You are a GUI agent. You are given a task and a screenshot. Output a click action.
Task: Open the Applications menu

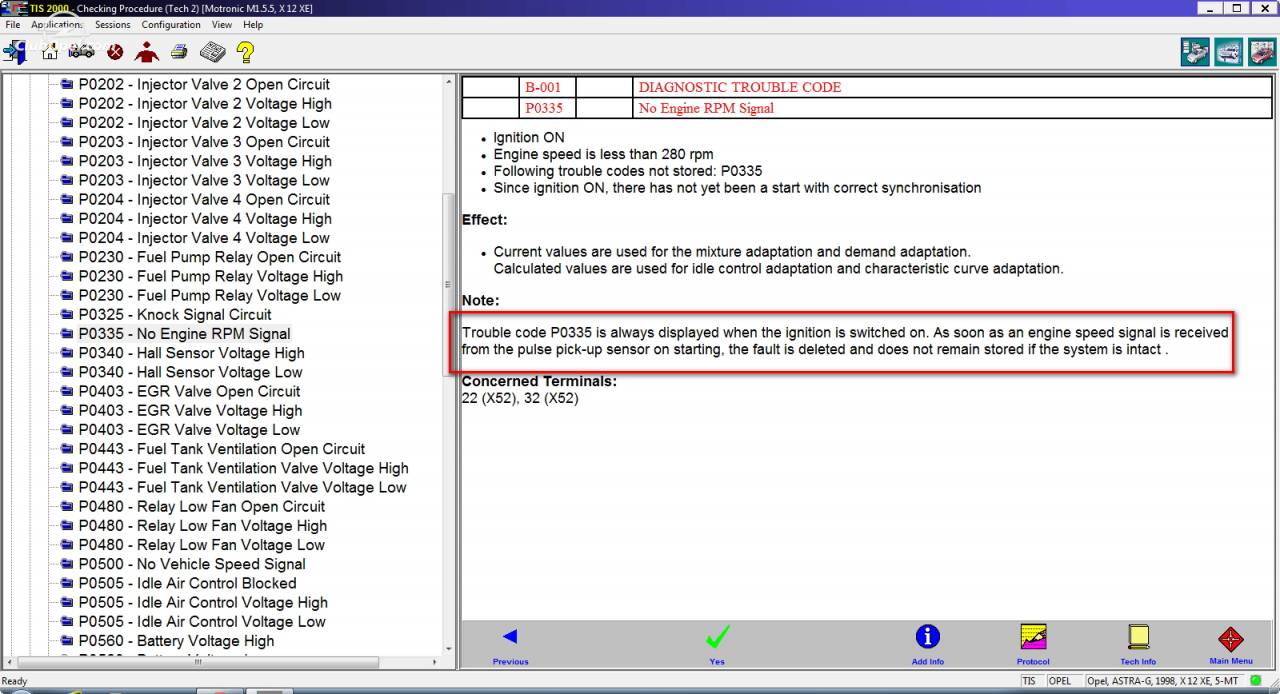pyautogui.click(x=56, y=25)
